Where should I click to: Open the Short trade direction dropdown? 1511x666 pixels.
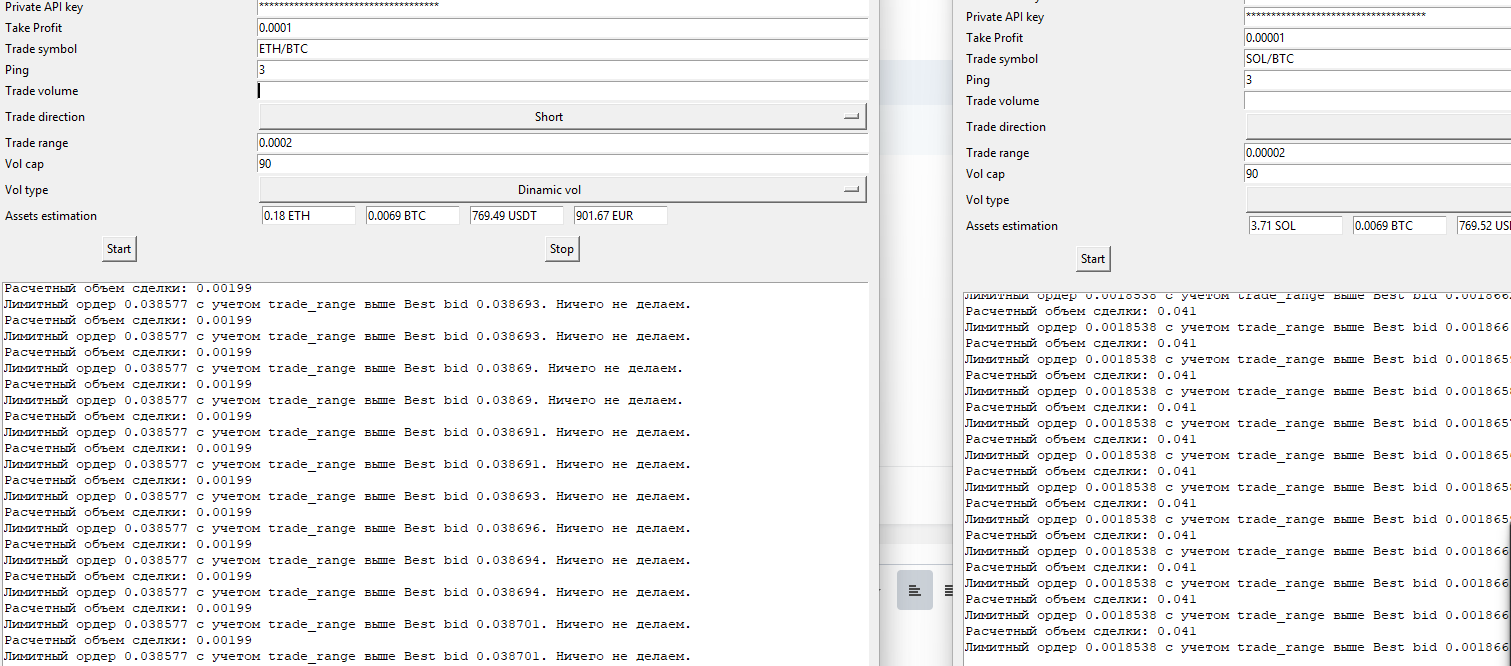tap(562, 117)
